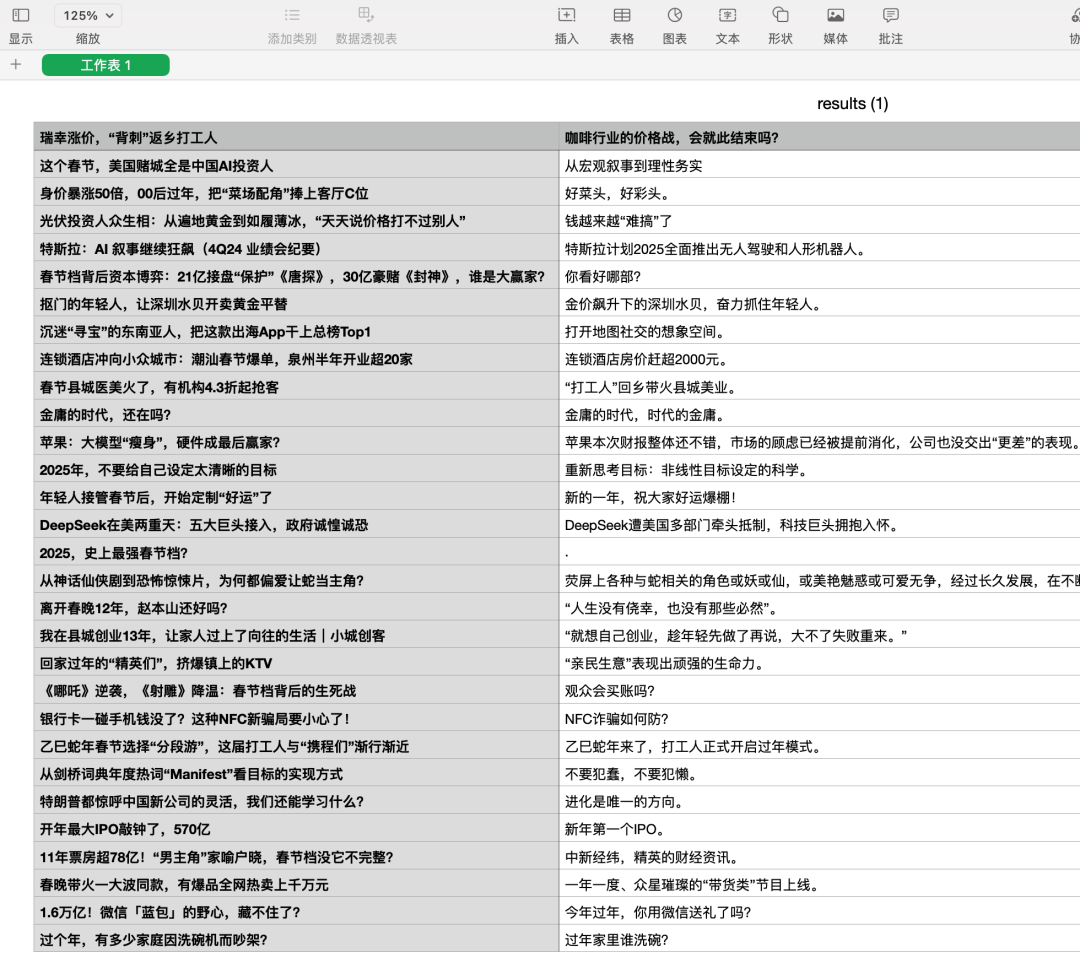Select cell 好菜头，好彩头。
Image resolution: width=1080 pixels, height=963 pixels.
[820, 193]
